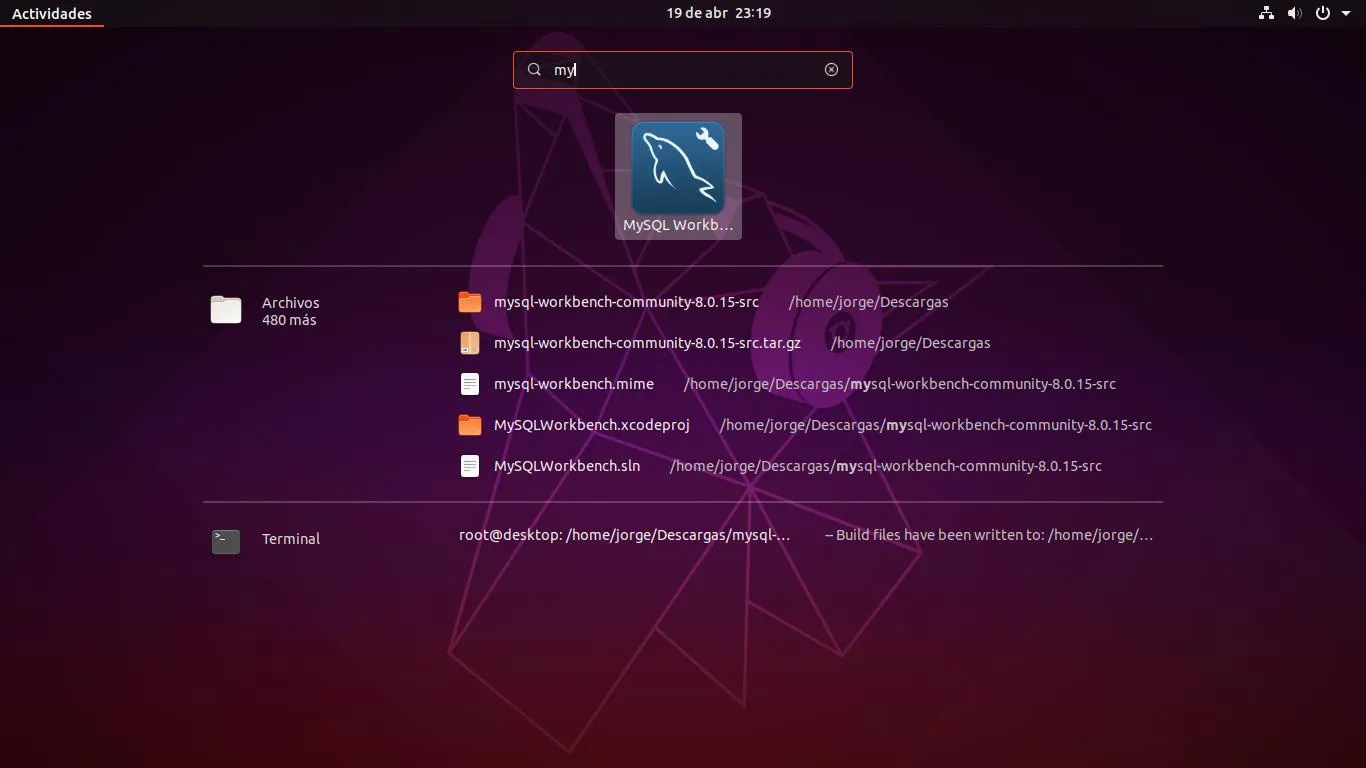Viewport: 1366px width, 768px height.
Task: Click the folder icon of MySQLWorkbench.xcodeproj
Action: 470,425
